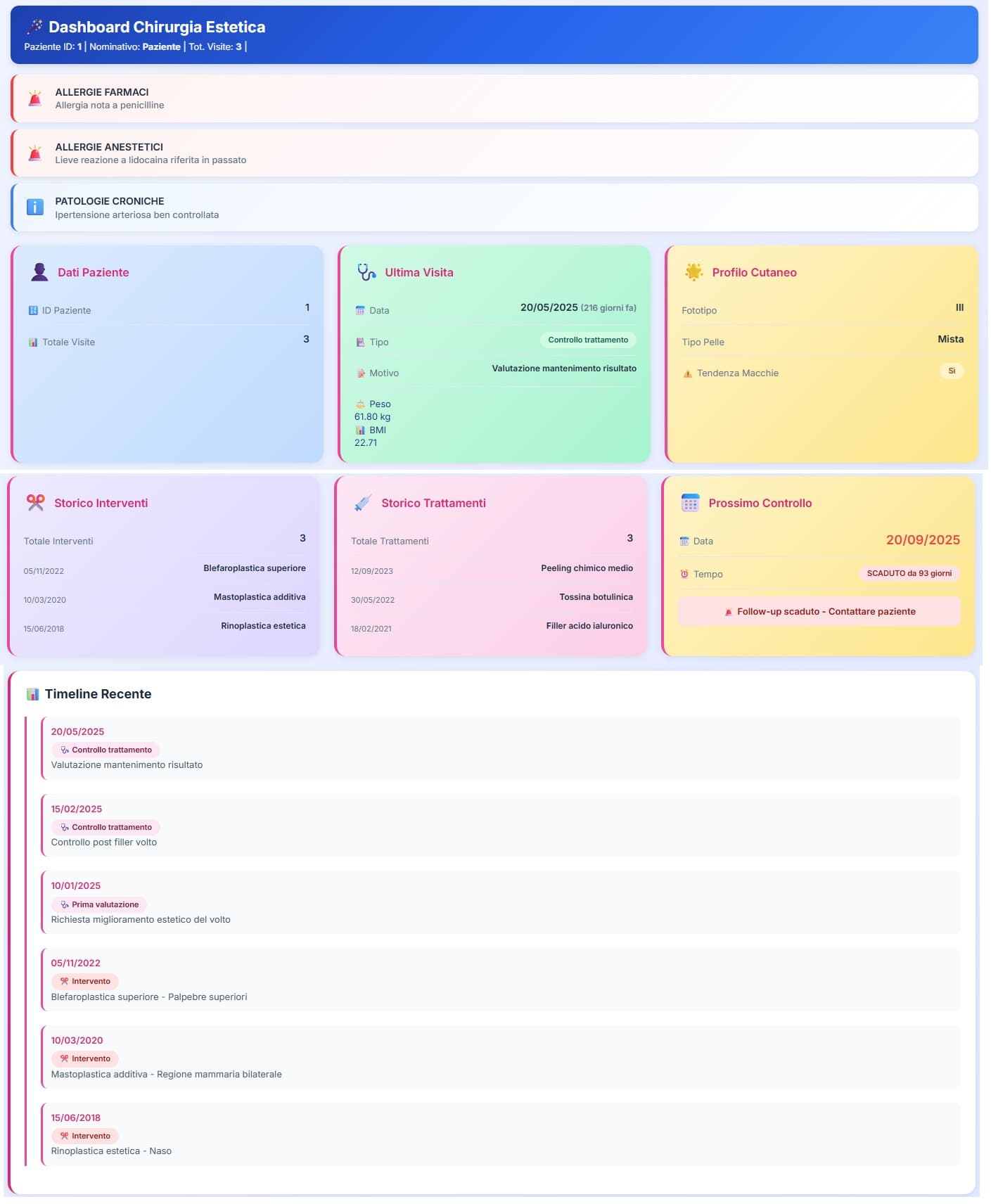Click 'Rinoplastica estetica - Naso' timeline text
This screenshot has width=991, height=1204.
tap(111, 1151)
